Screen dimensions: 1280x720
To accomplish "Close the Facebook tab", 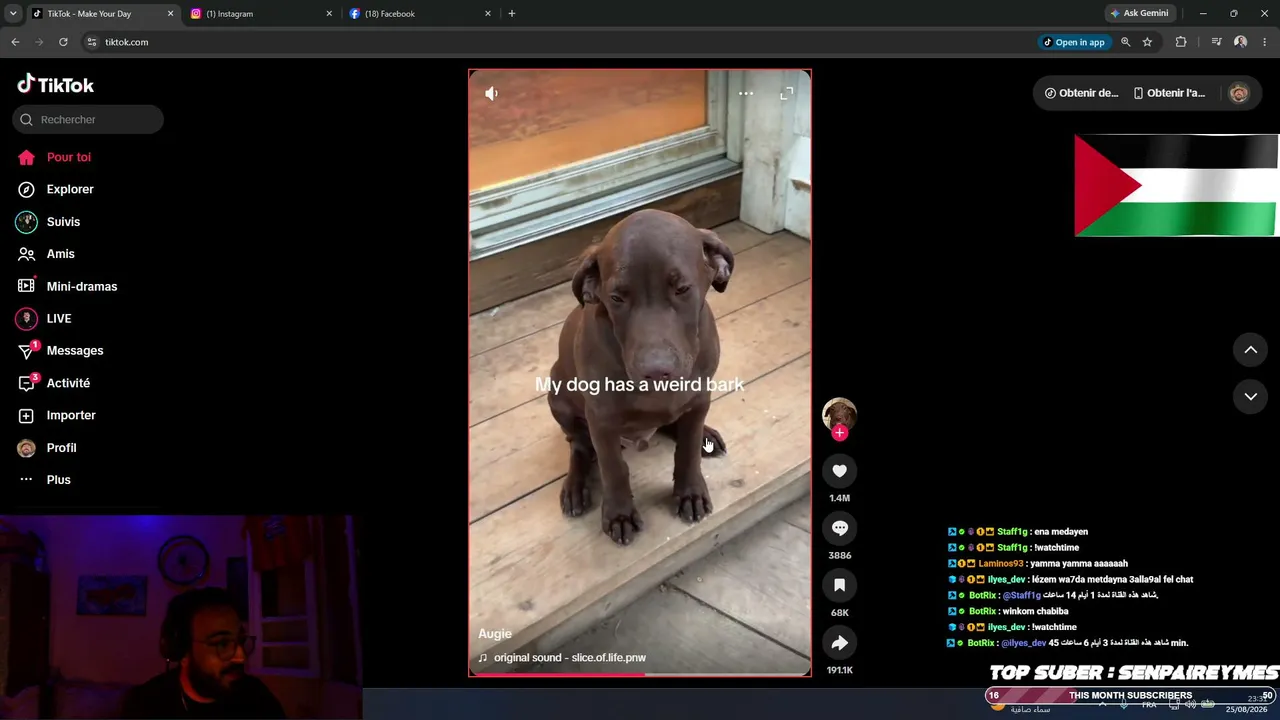I will point(488,14).
